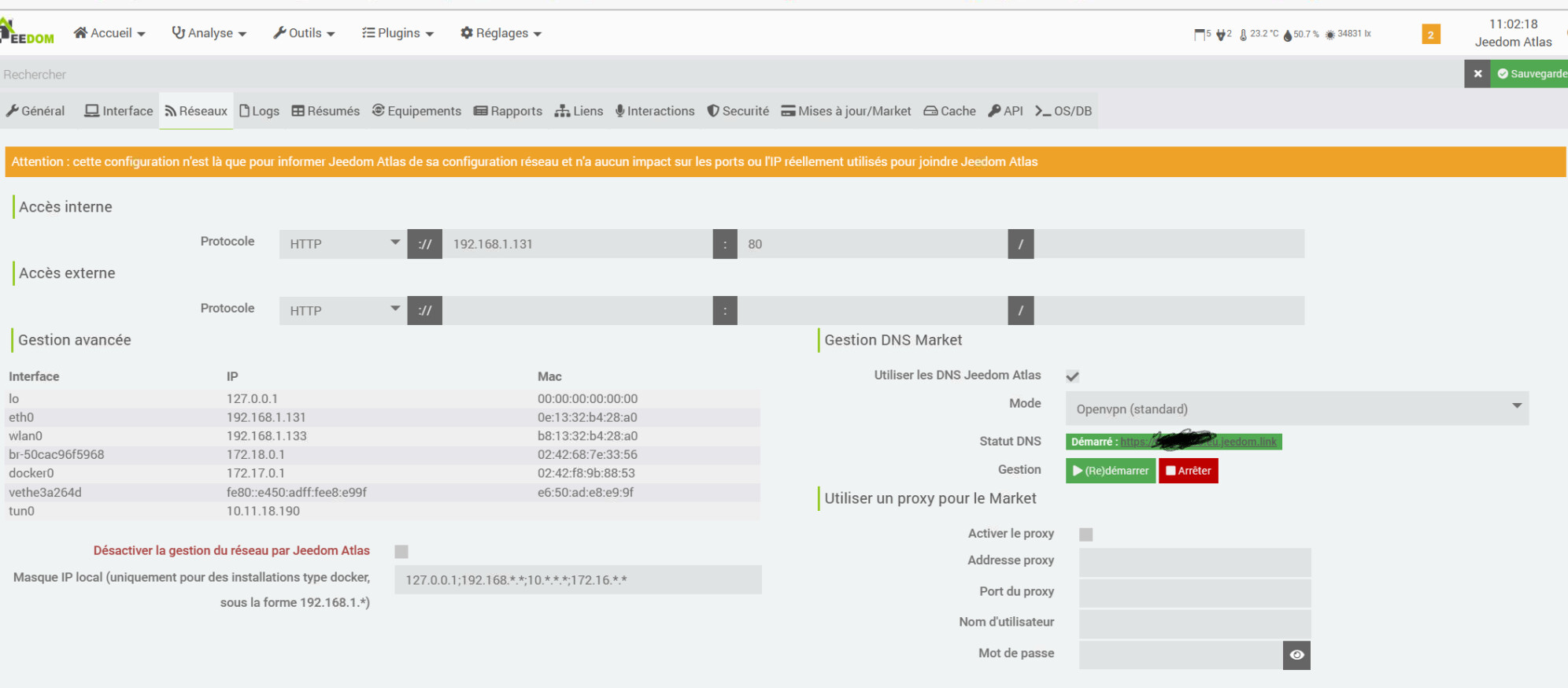
Task: Click the orange notification badge showing 2
Action: click(x=1430, y=35)
